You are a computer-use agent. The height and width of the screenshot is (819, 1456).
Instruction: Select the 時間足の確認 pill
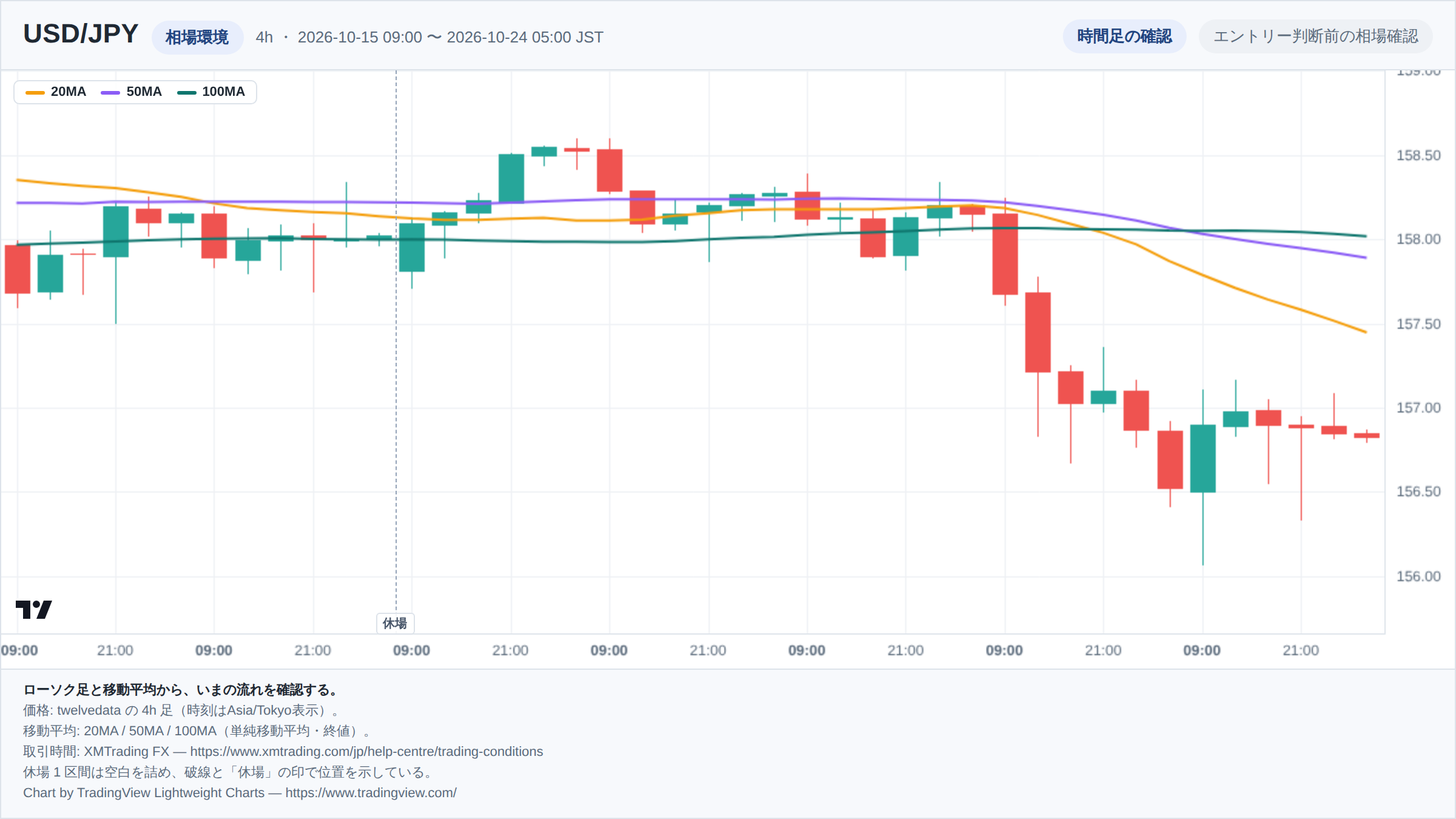tap(1124, 36)
